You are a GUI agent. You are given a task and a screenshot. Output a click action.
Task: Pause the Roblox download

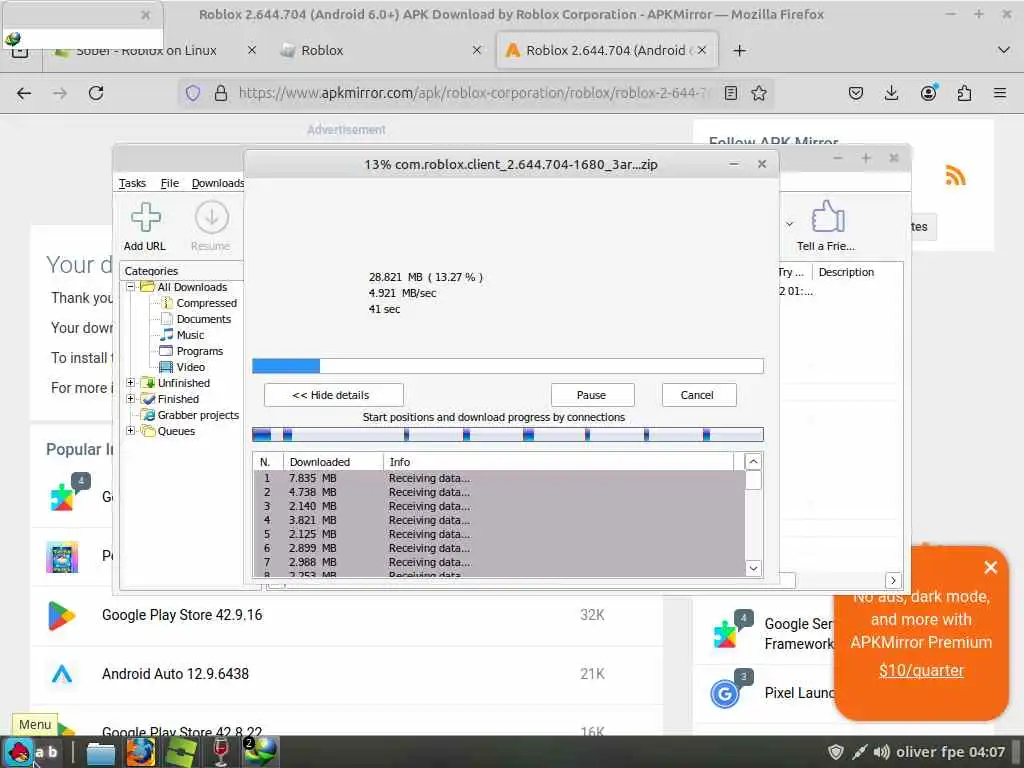click(592, 395)
